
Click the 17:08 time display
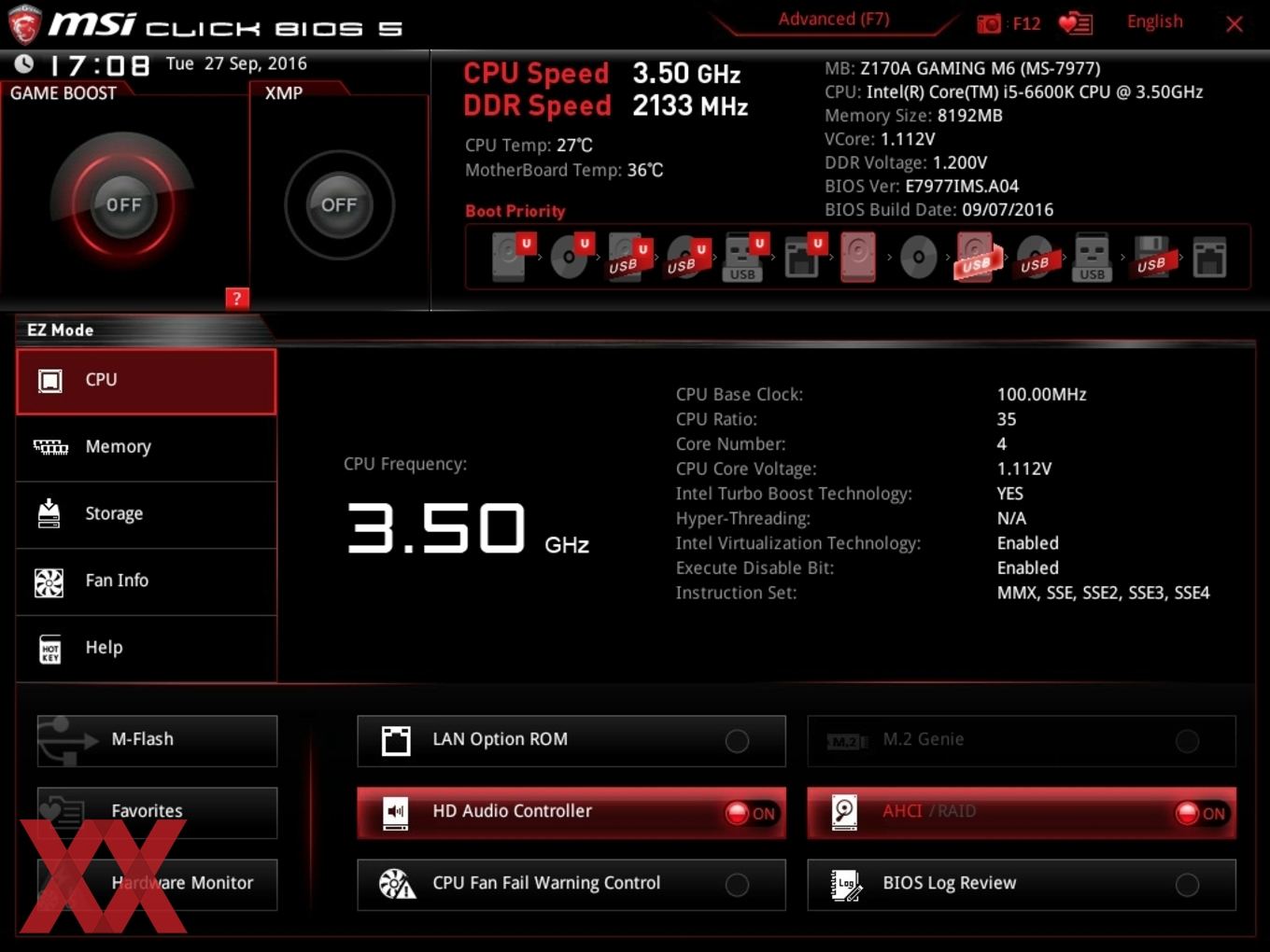tap(99, 65)
